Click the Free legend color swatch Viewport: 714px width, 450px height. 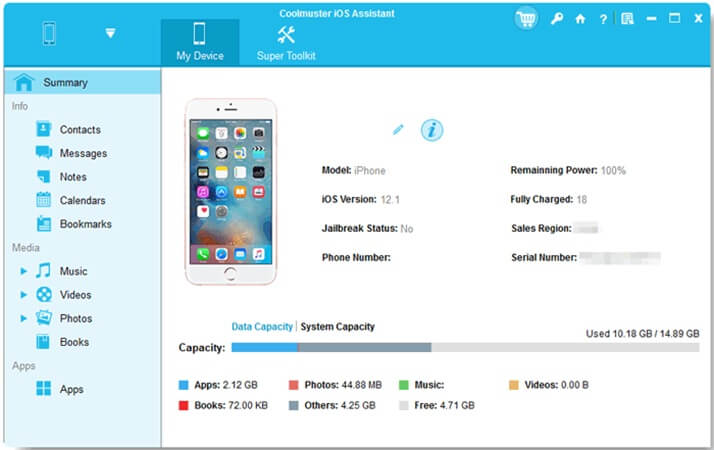click(403, 405)
